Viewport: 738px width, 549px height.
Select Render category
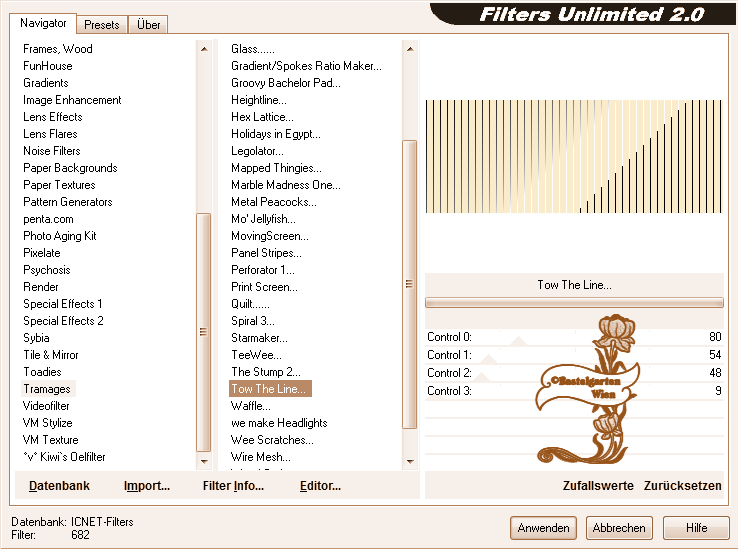(x=41, y=287)
